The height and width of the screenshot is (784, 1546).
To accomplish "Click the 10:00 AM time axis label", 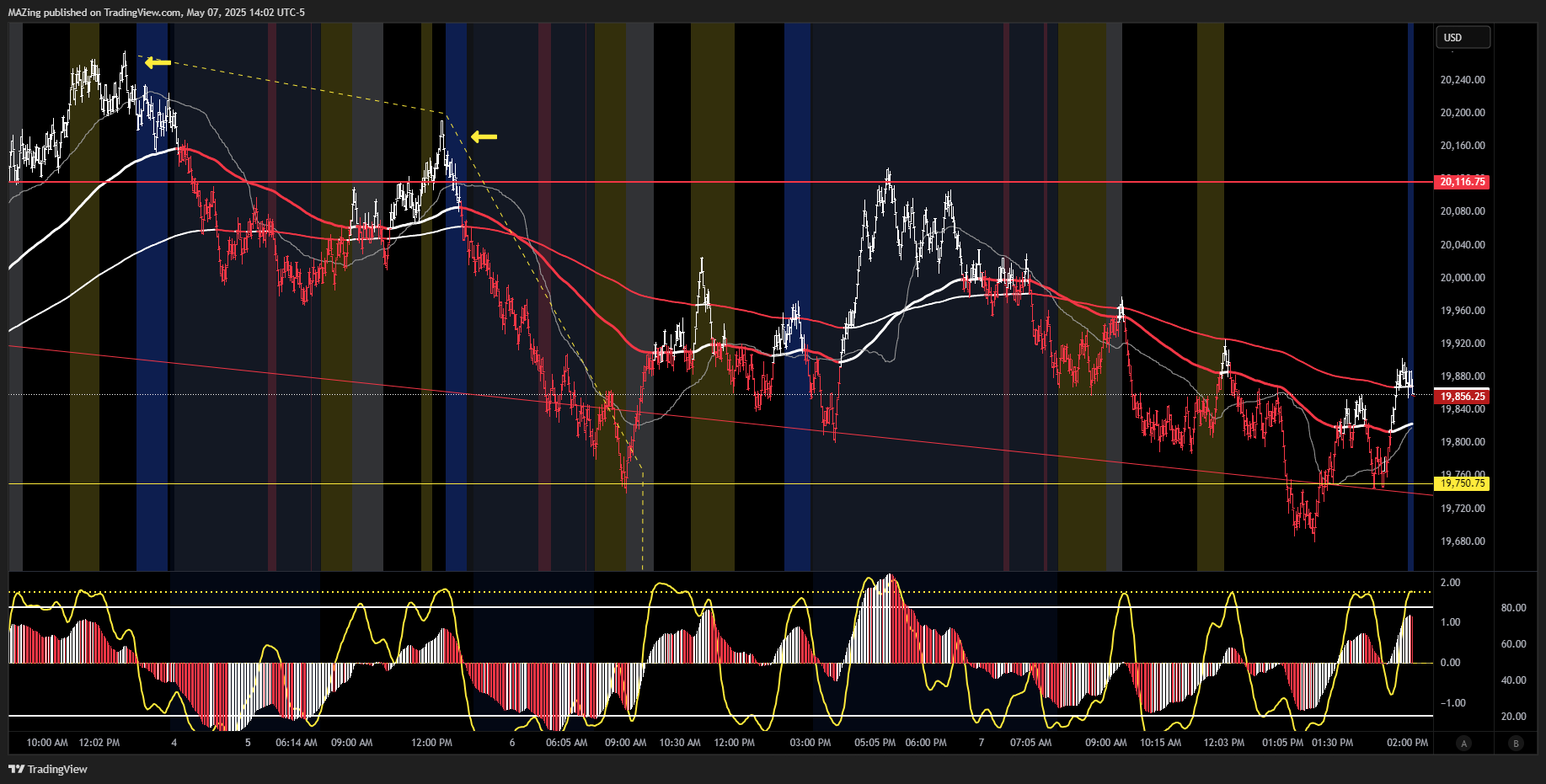I will [47, 743].
